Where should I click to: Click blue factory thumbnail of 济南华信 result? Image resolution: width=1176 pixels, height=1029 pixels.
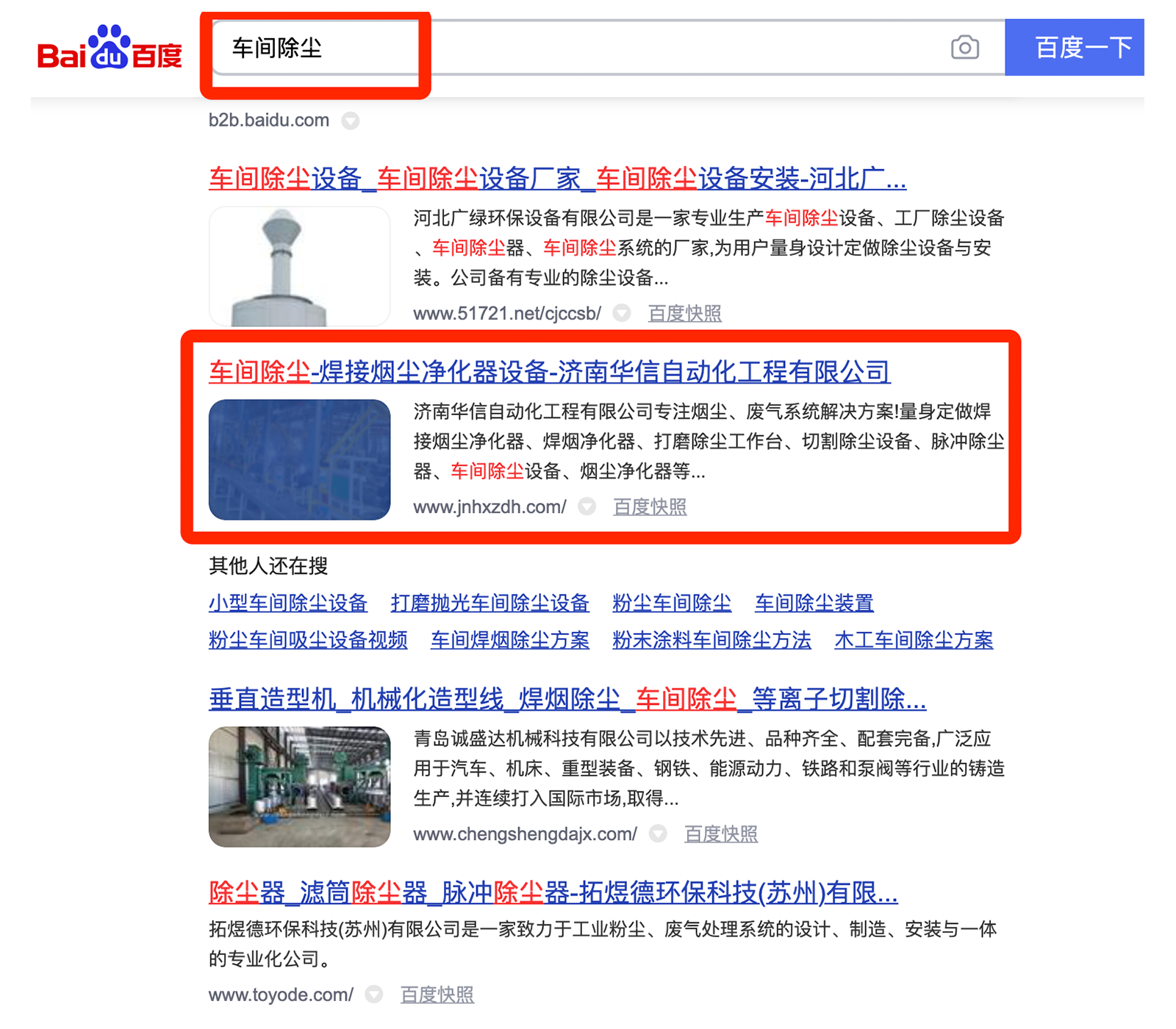299,459
